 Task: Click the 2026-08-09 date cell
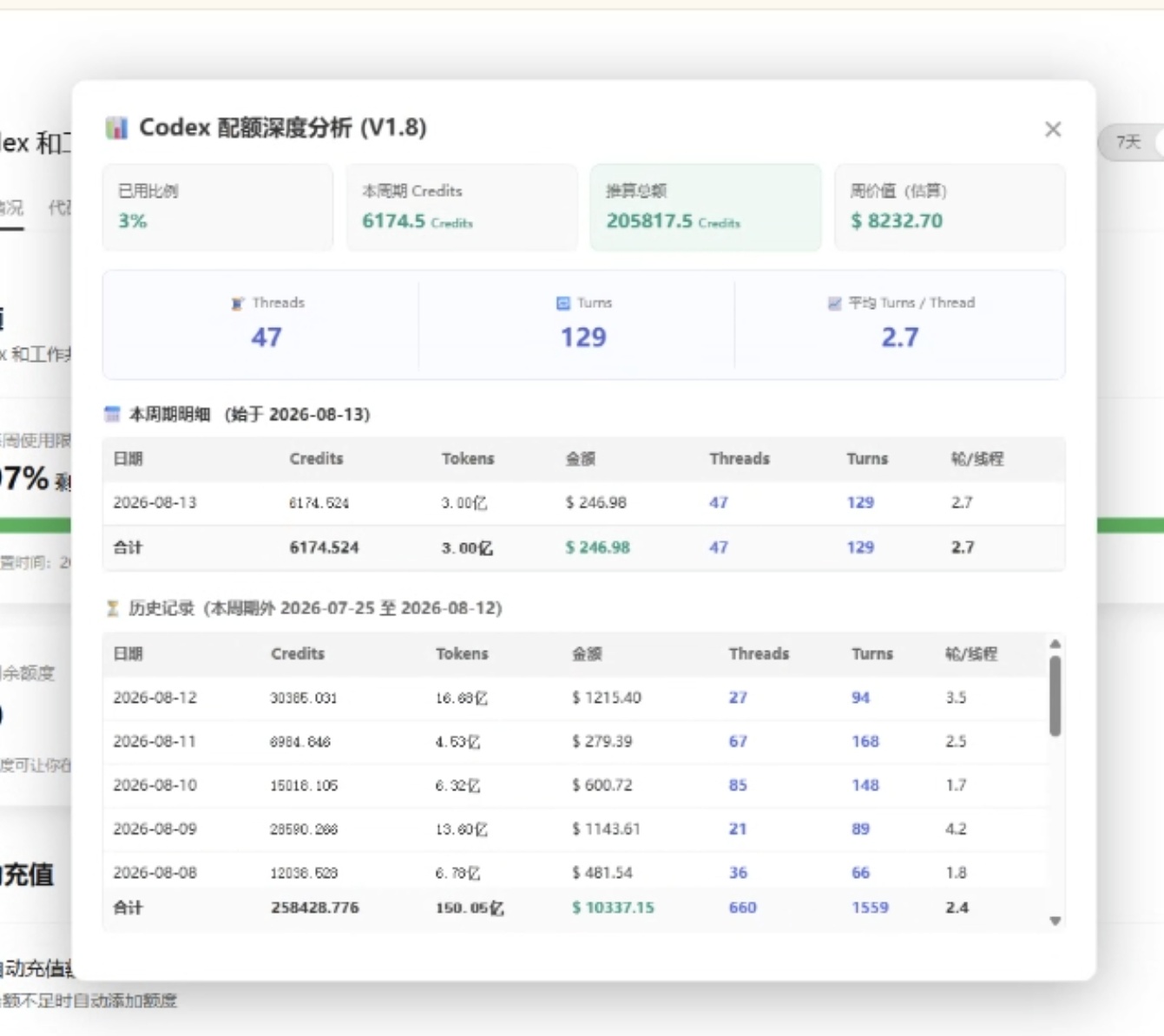[x=155, y=829]
